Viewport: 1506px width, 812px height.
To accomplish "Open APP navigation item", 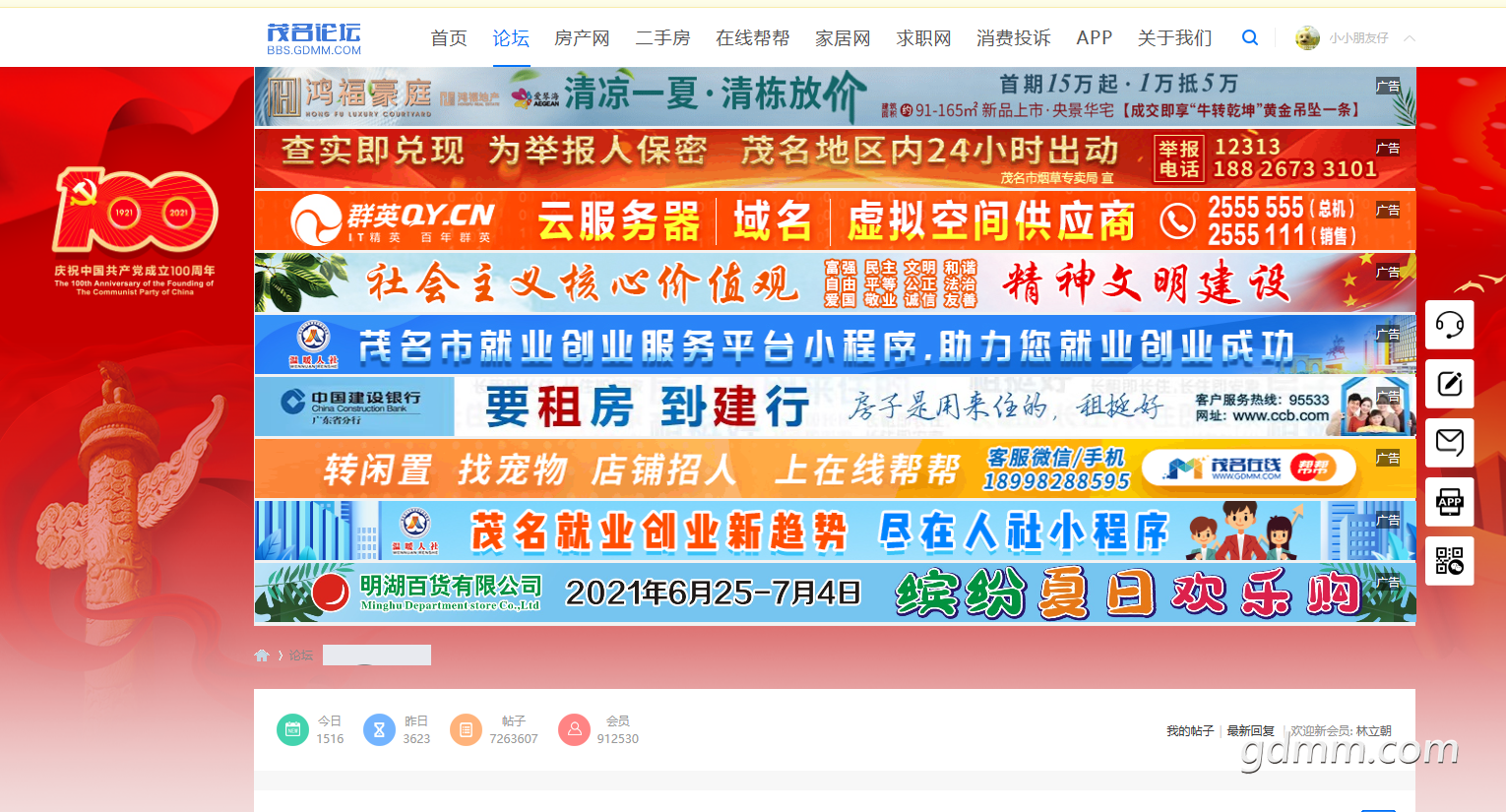I will tap(1095, 38).
